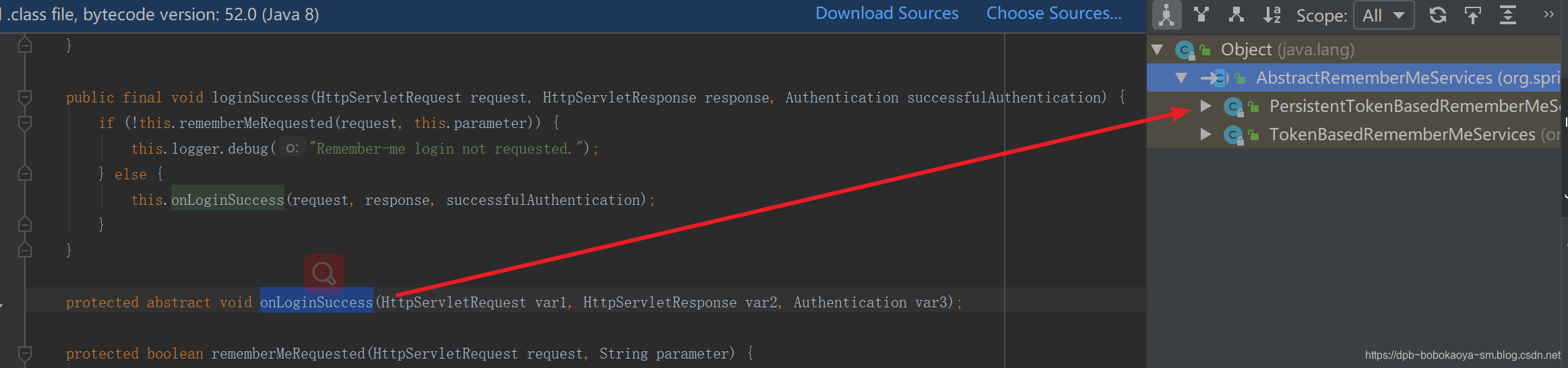Fold the loginSuccess method gutter marker

25,98
